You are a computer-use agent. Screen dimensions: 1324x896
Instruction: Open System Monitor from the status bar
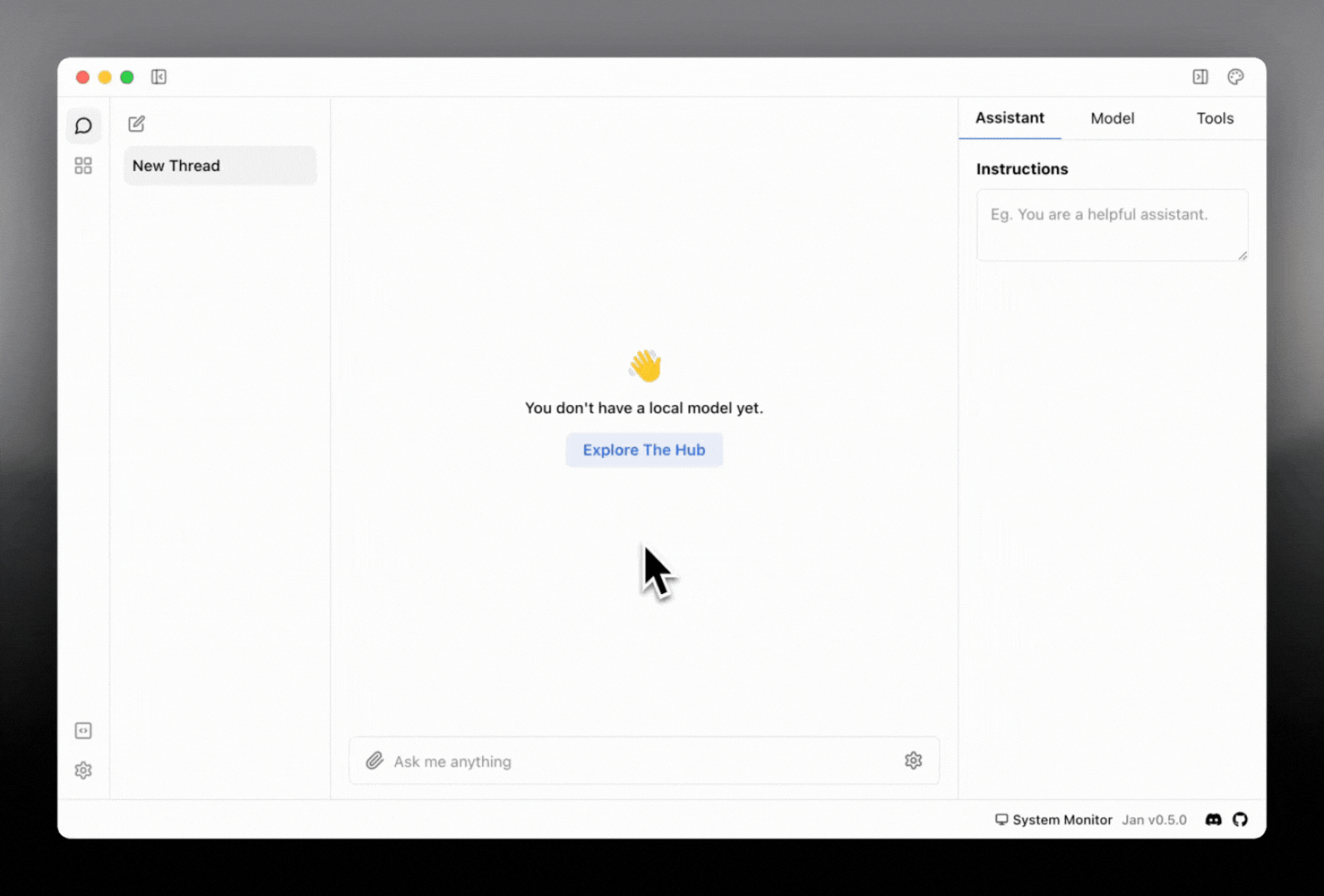(x=1054, y=820)
